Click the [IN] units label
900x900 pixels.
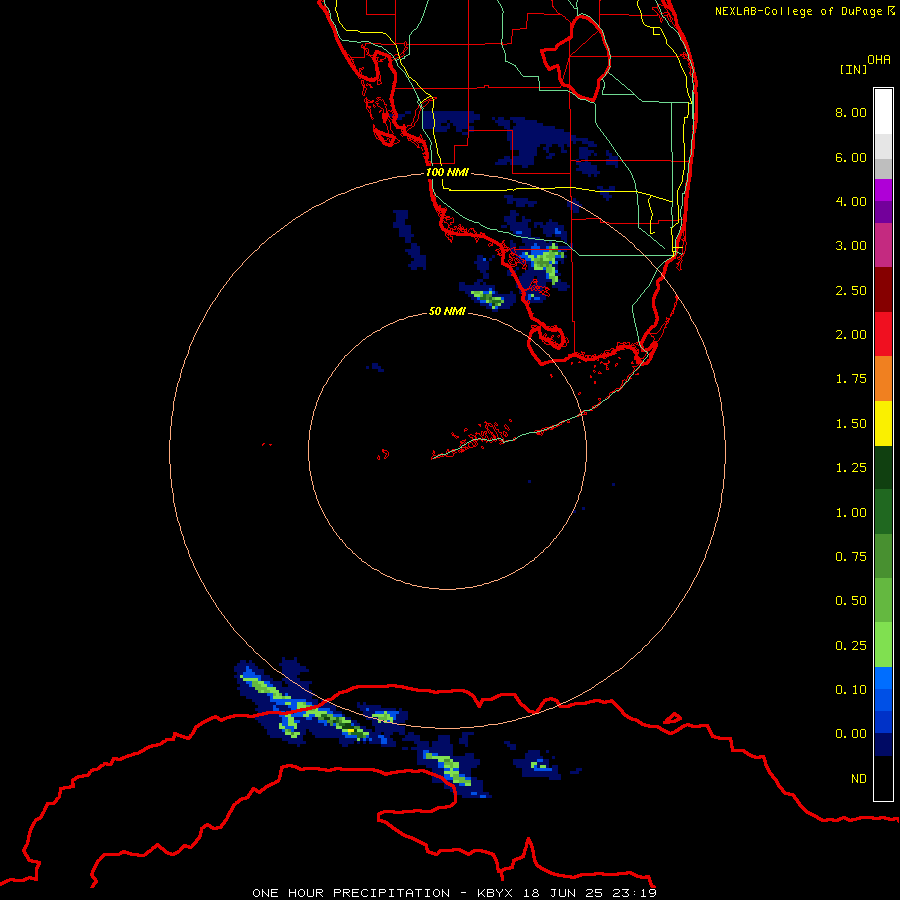(853, 69)
